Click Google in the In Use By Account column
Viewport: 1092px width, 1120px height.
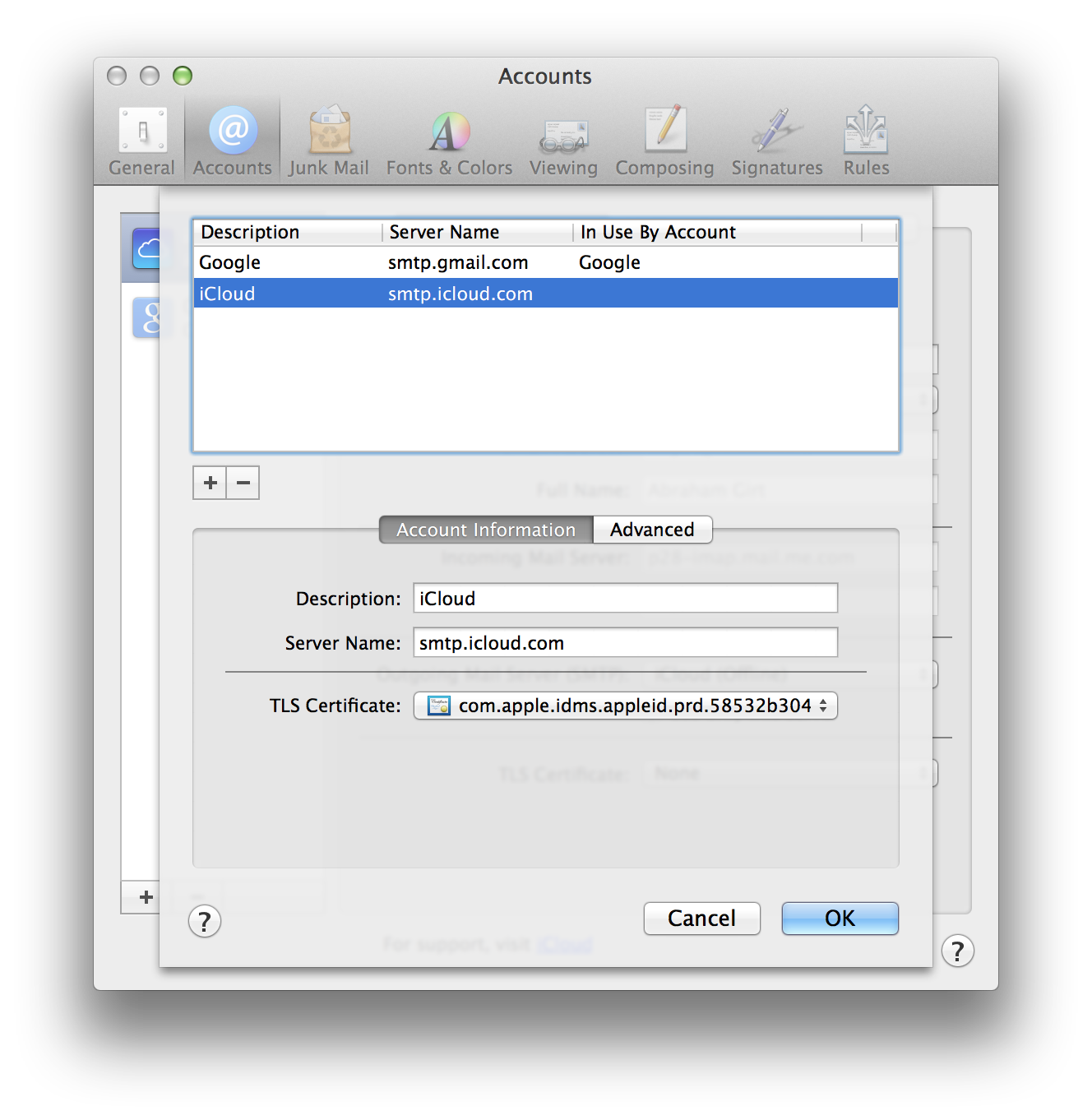609,262
